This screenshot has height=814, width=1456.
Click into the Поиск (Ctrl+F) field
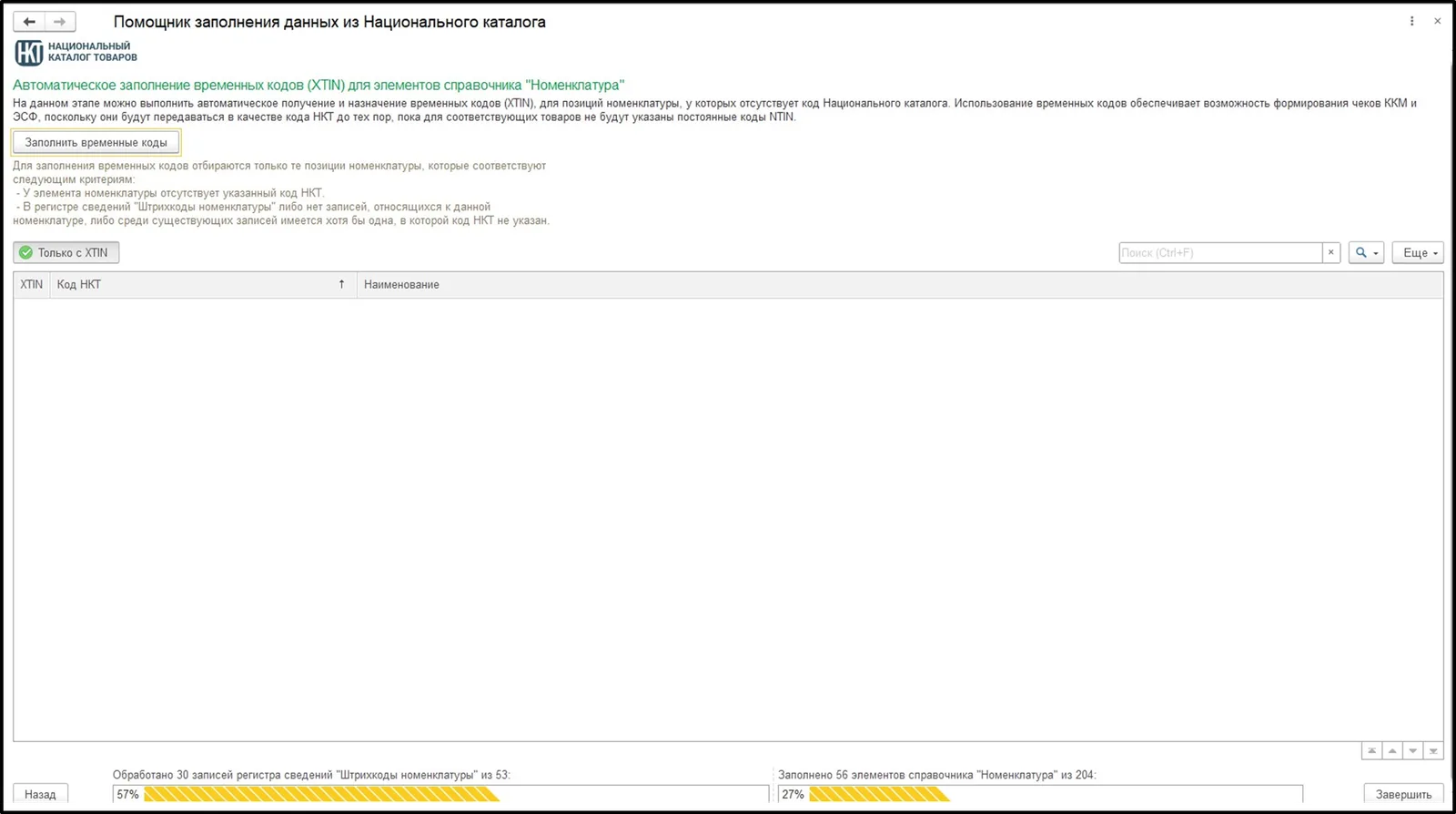pos(1220,253)
